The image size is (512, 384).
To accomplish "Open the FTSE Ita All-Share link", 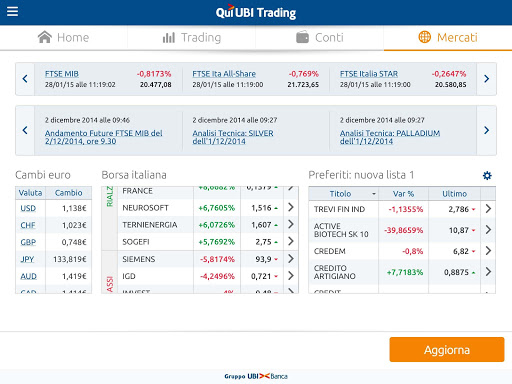I will (x=224, y=74).
